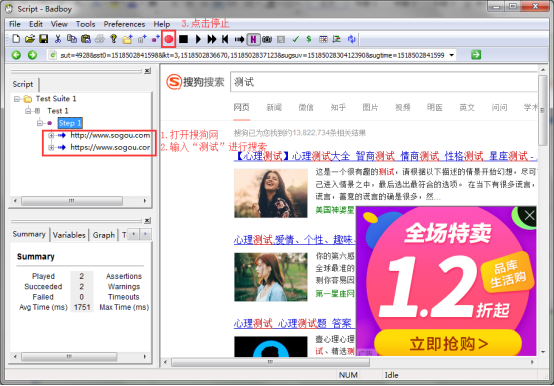Collapse the Test 1 tree node
The height and width of the screenshot is (386, 554).
coord(28,111)
